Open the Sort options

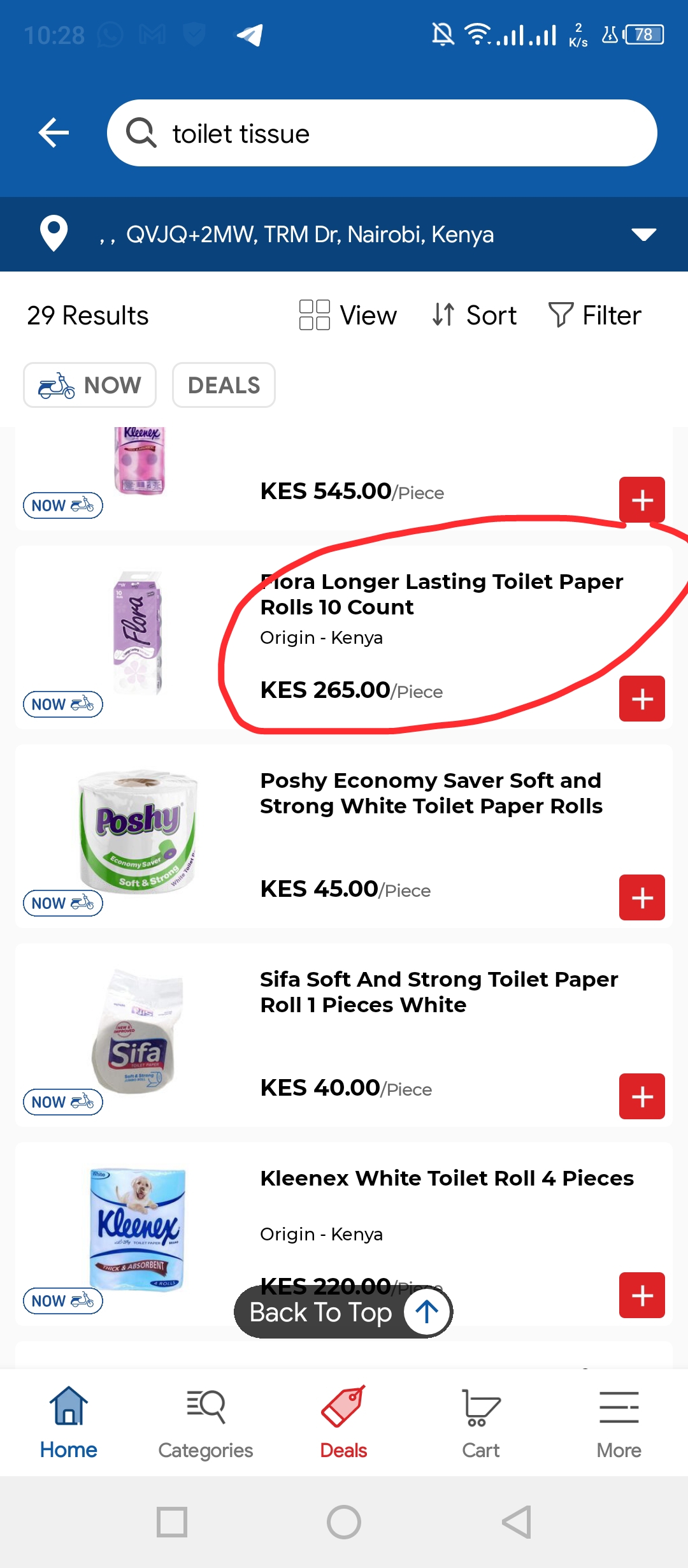click(475, 316)
